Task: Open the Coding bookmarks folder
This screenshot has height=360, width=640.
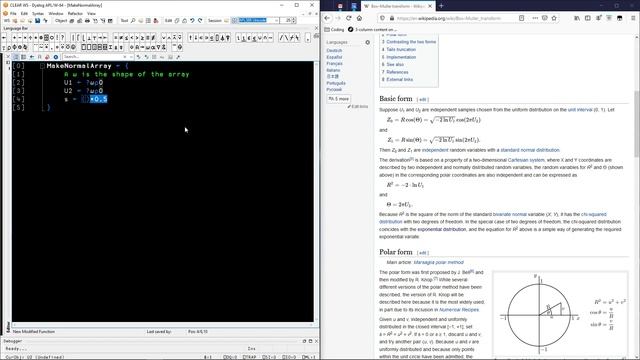Action: tap(334, 29)
